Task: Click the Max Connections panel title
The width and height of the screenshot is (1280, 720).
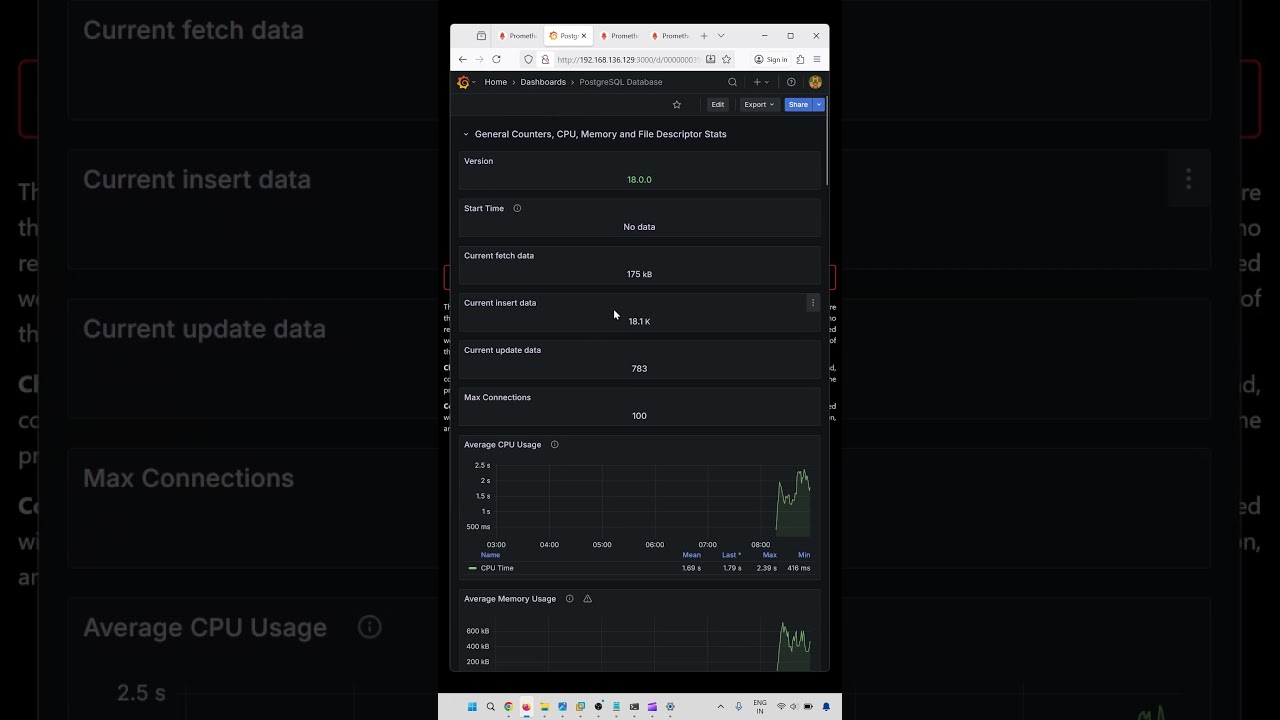Action: (x=497, y=397)
